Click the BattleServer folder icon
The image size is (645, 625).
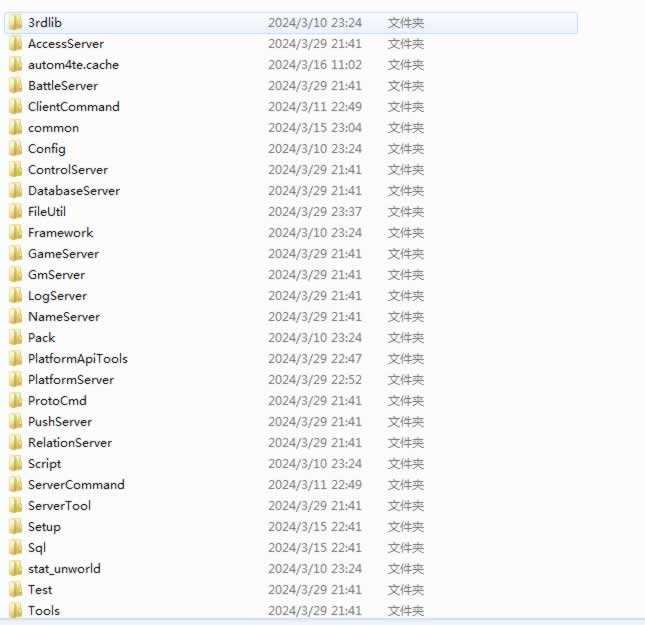[x=15, y=86]
